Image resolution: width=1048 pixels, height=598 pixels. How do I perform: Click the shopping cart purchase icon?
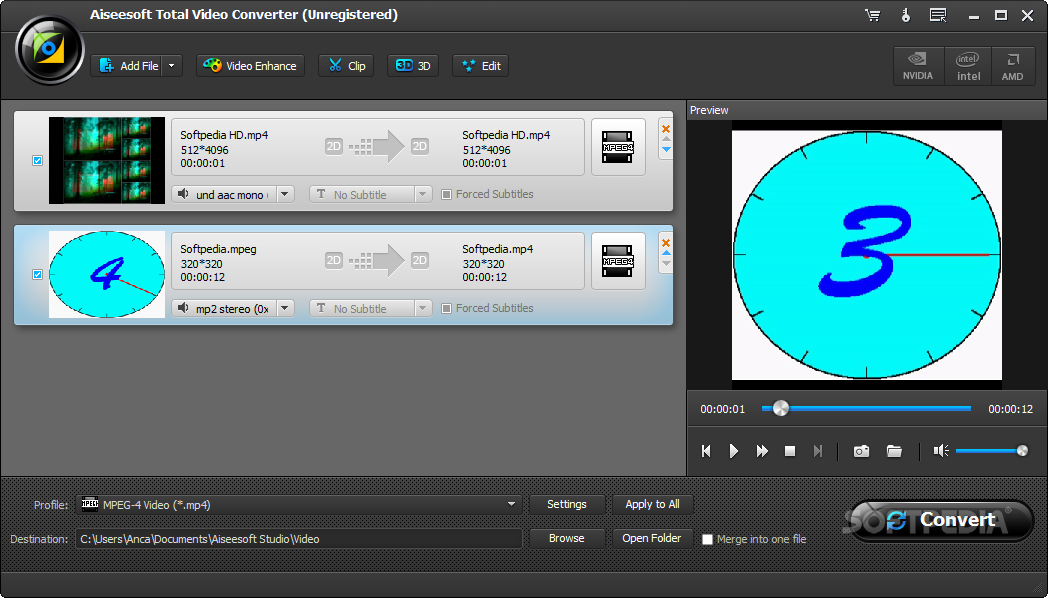tap(872, 15)
